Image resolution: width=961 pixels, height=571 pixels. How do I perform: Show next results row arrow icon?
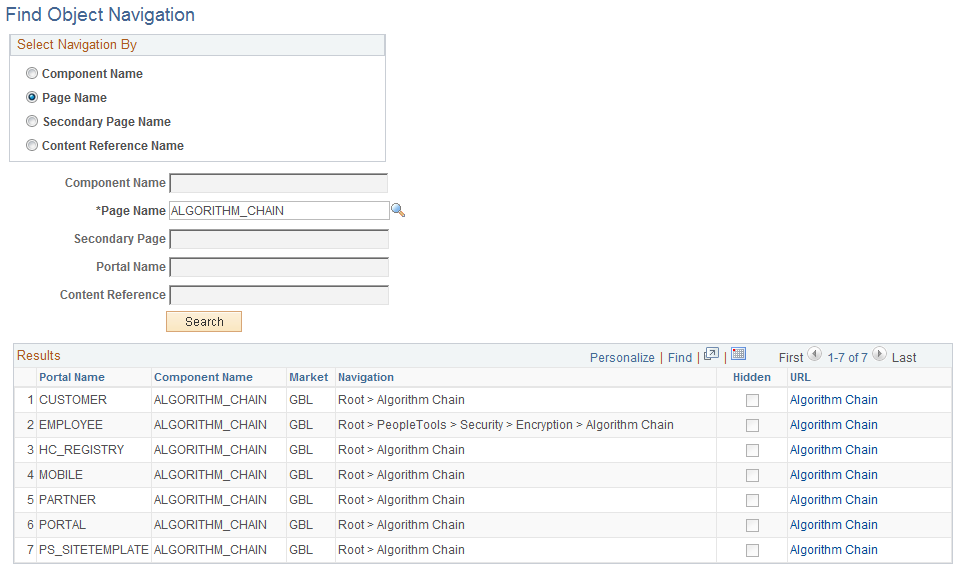(879, 354)
